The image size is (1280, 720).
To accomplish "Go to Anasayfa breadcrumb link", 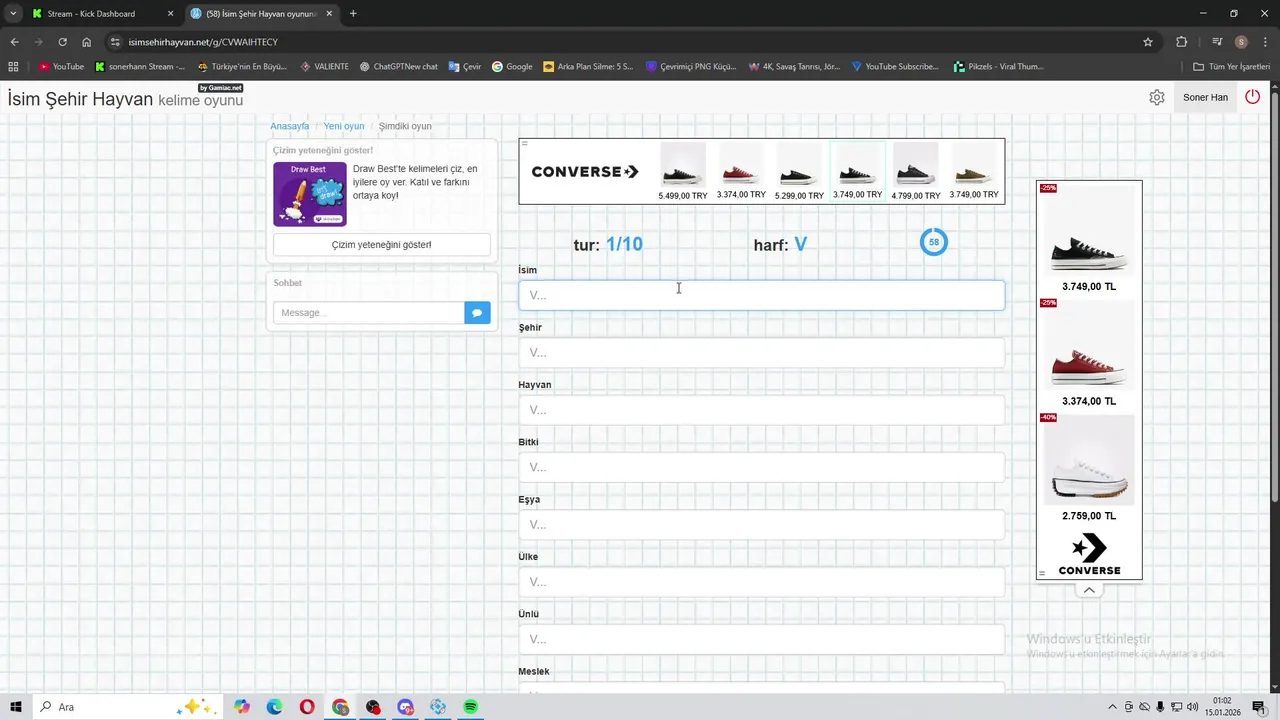I will 290,126.
